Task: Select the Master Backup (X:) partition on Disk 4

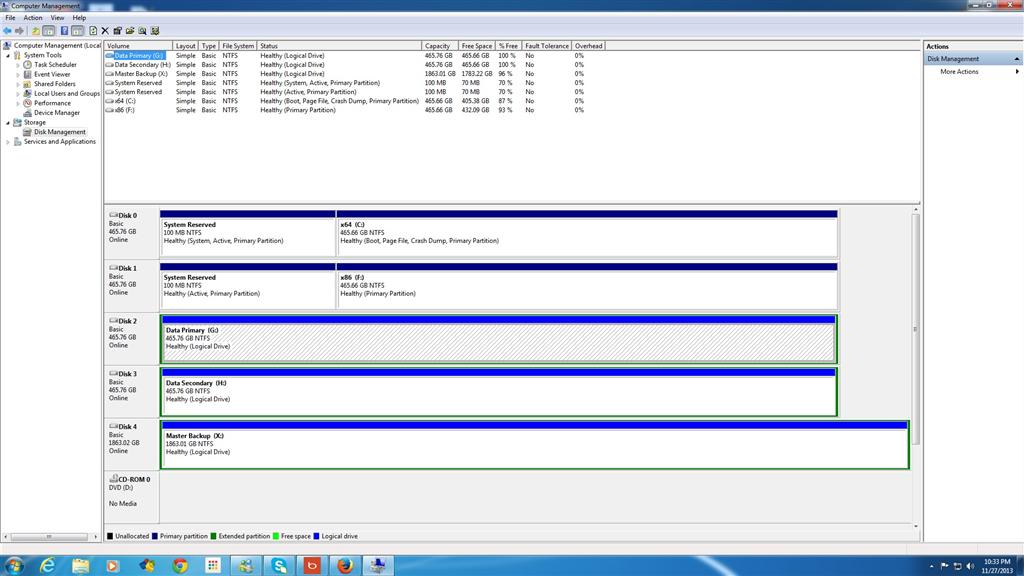Action: 535,445
